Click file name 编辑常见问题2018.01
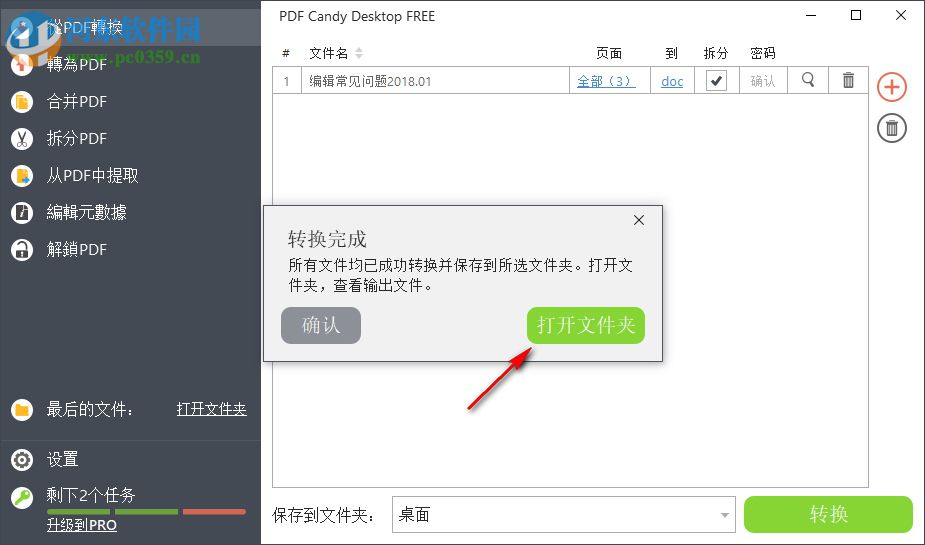Screen dimensions: 925x545 pos(370,81)
